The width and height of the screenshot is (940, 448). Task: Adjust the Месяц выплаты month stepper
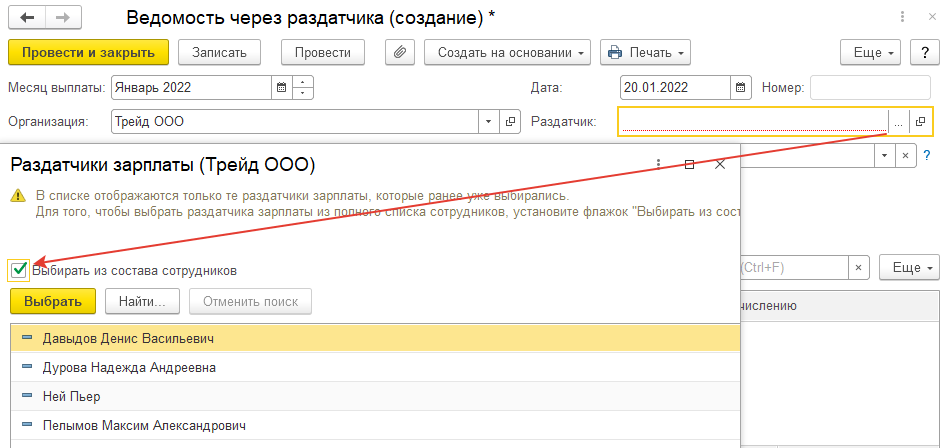coord(304,87)
